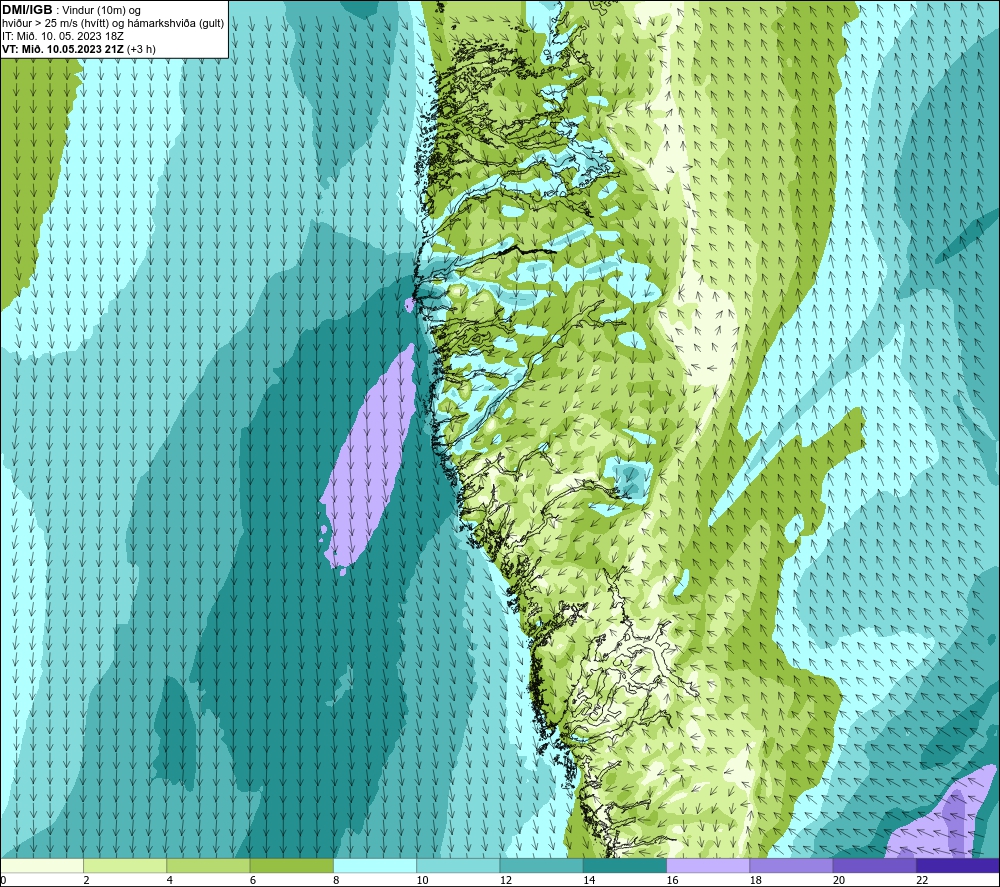Select the lavender 16–18 m/s legend swatch
This screenshot has width=1000, height=887.
(708, 865)
